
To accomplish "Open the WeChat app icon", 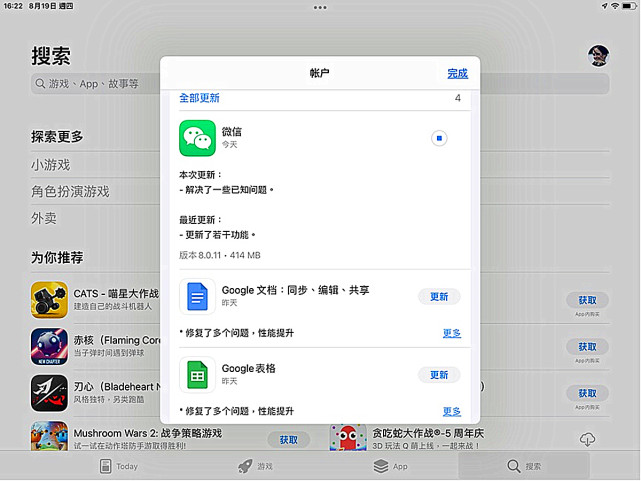I will [x=197, y=138].
